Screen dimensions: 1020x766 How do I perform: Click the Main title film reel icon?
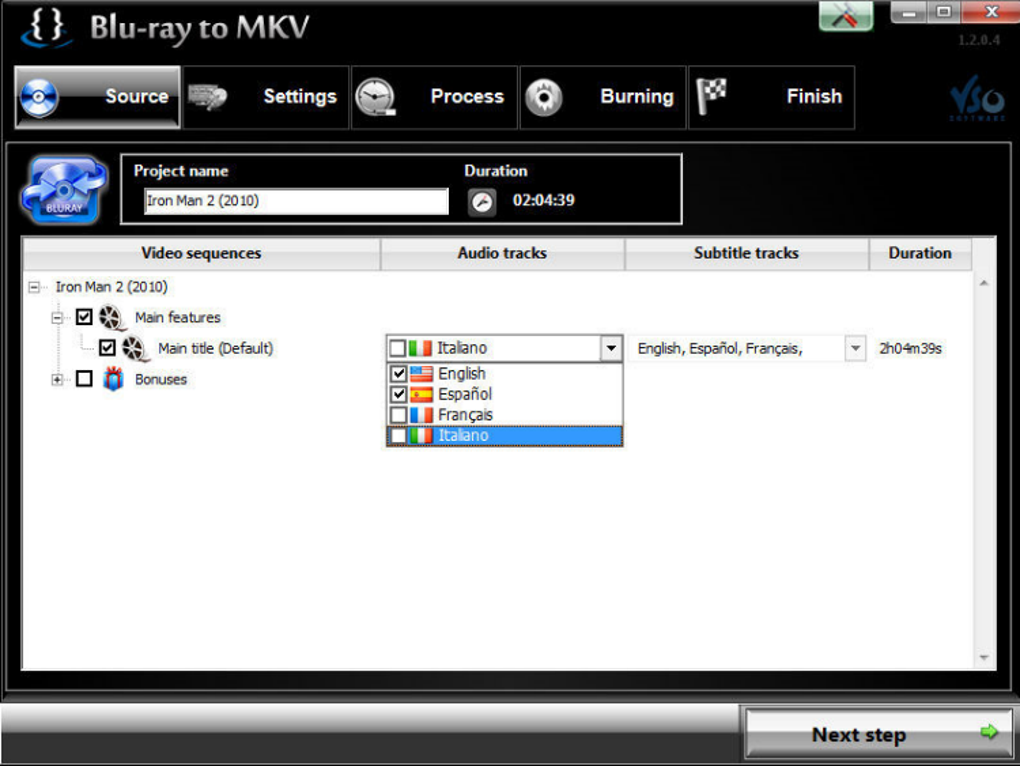click(135, 349)
